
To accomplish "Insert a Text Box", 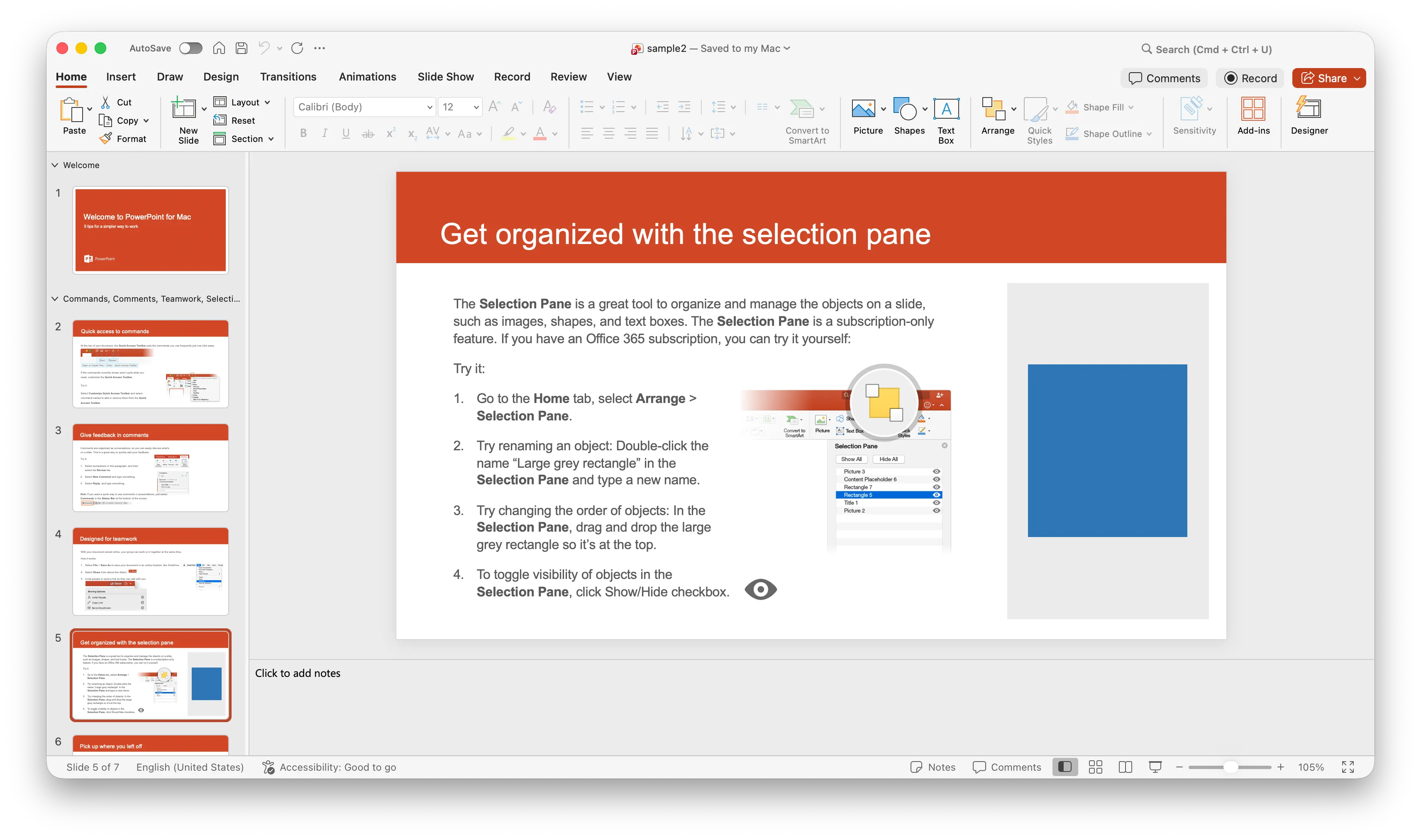I will click(x=946, y=109).
